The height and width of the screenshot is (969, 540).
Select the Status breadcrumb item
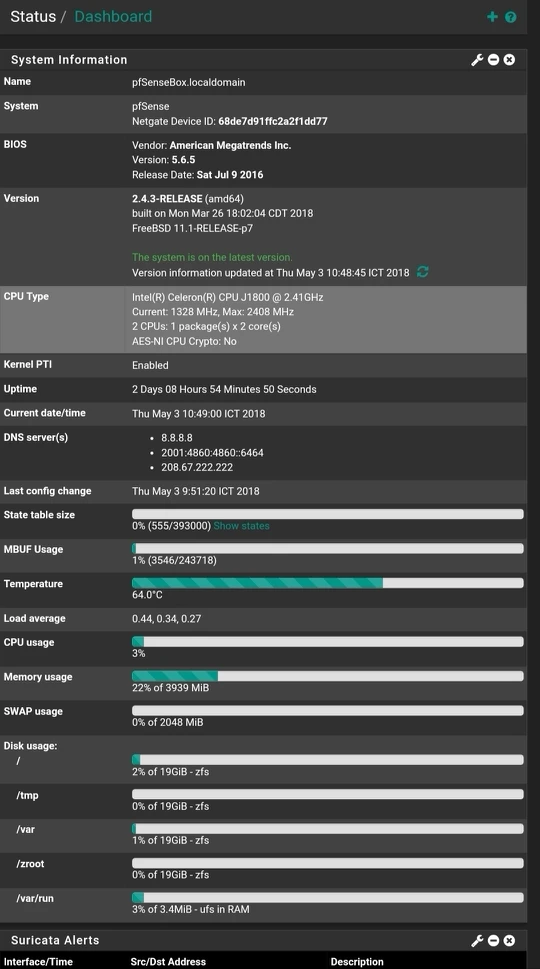pos(33,17)
